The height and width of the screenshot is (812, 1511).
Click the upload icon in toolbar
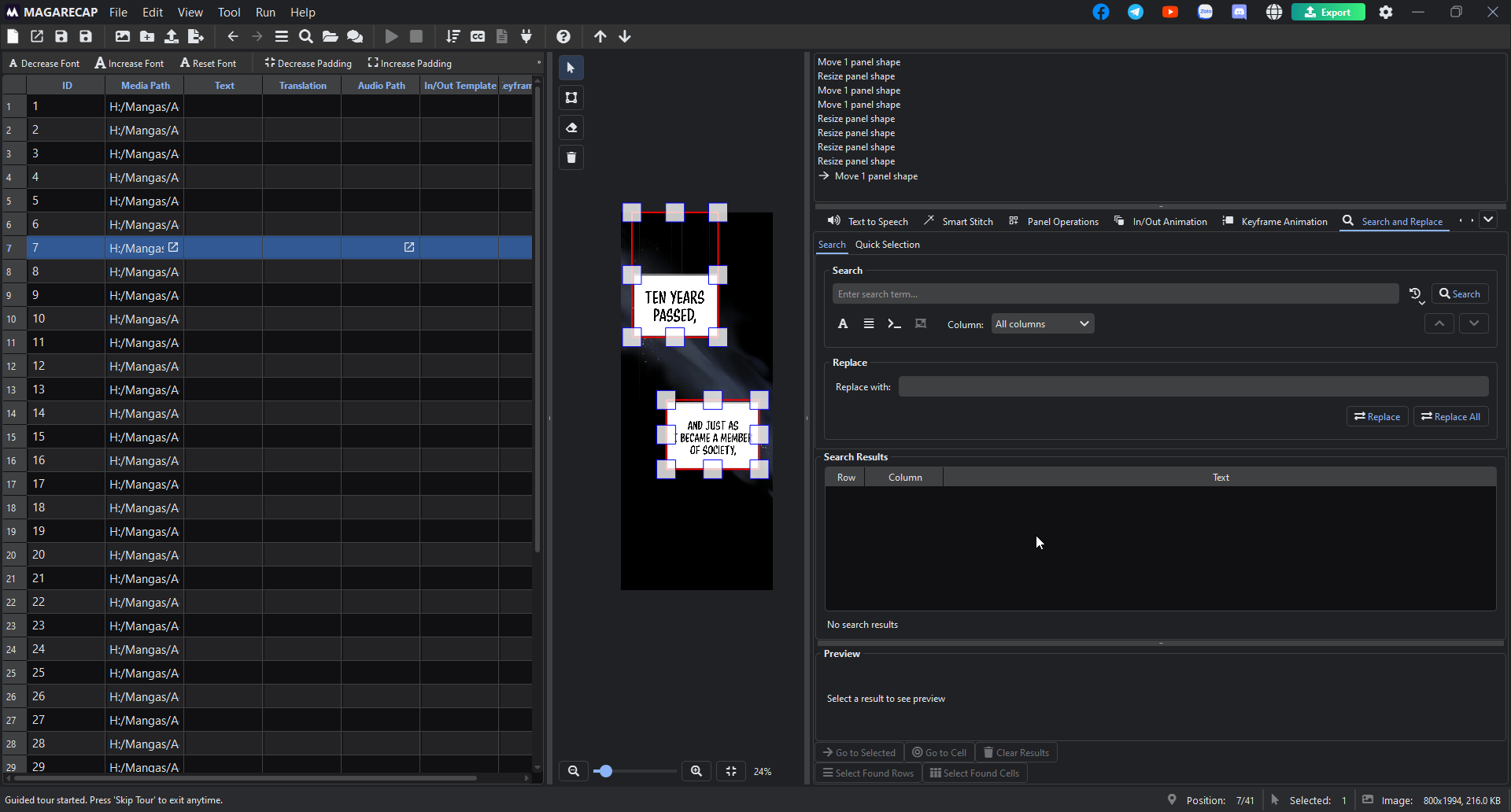[172, 36]
